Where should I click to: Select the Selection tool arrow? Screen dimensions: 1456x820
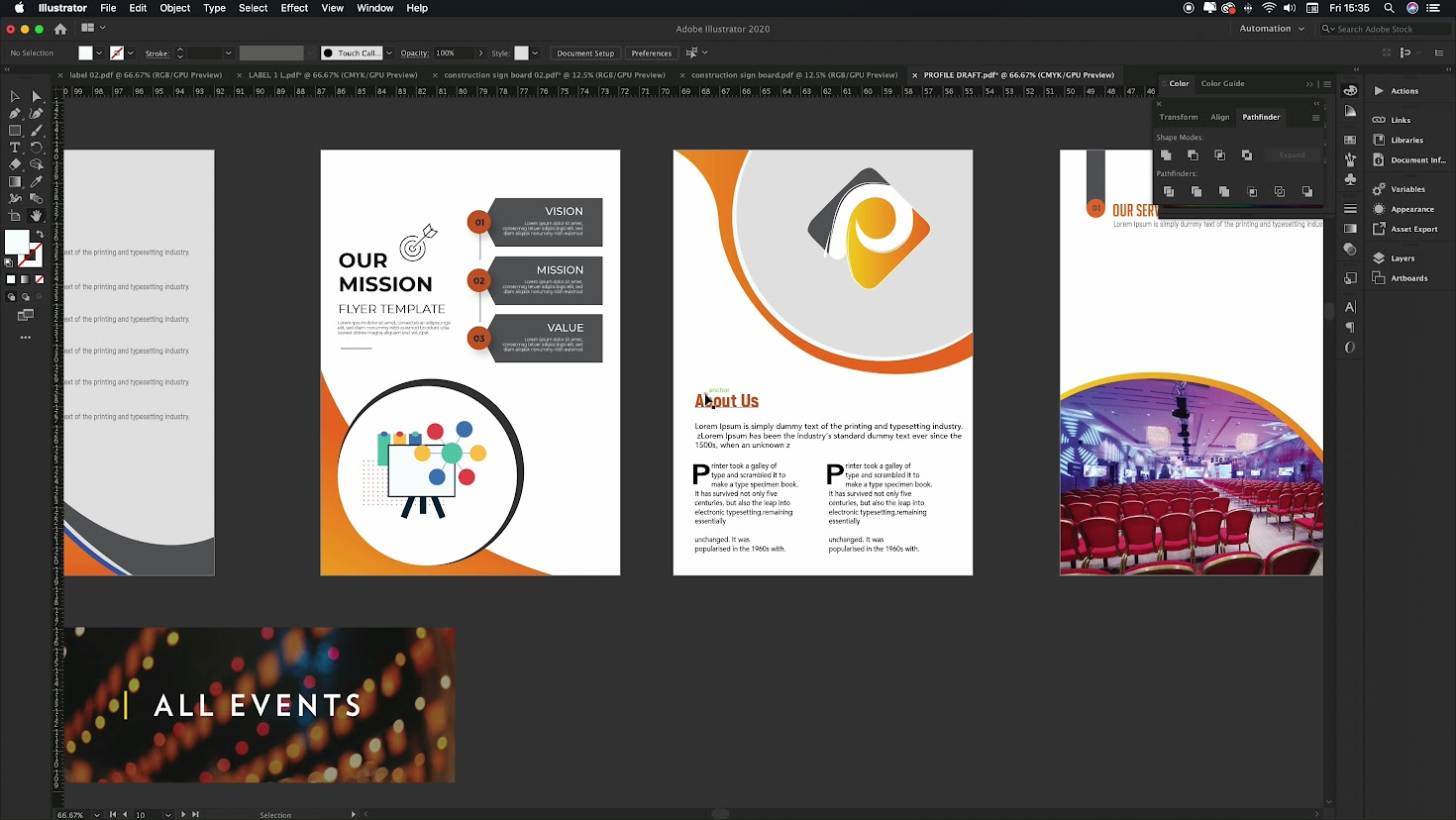15,96
